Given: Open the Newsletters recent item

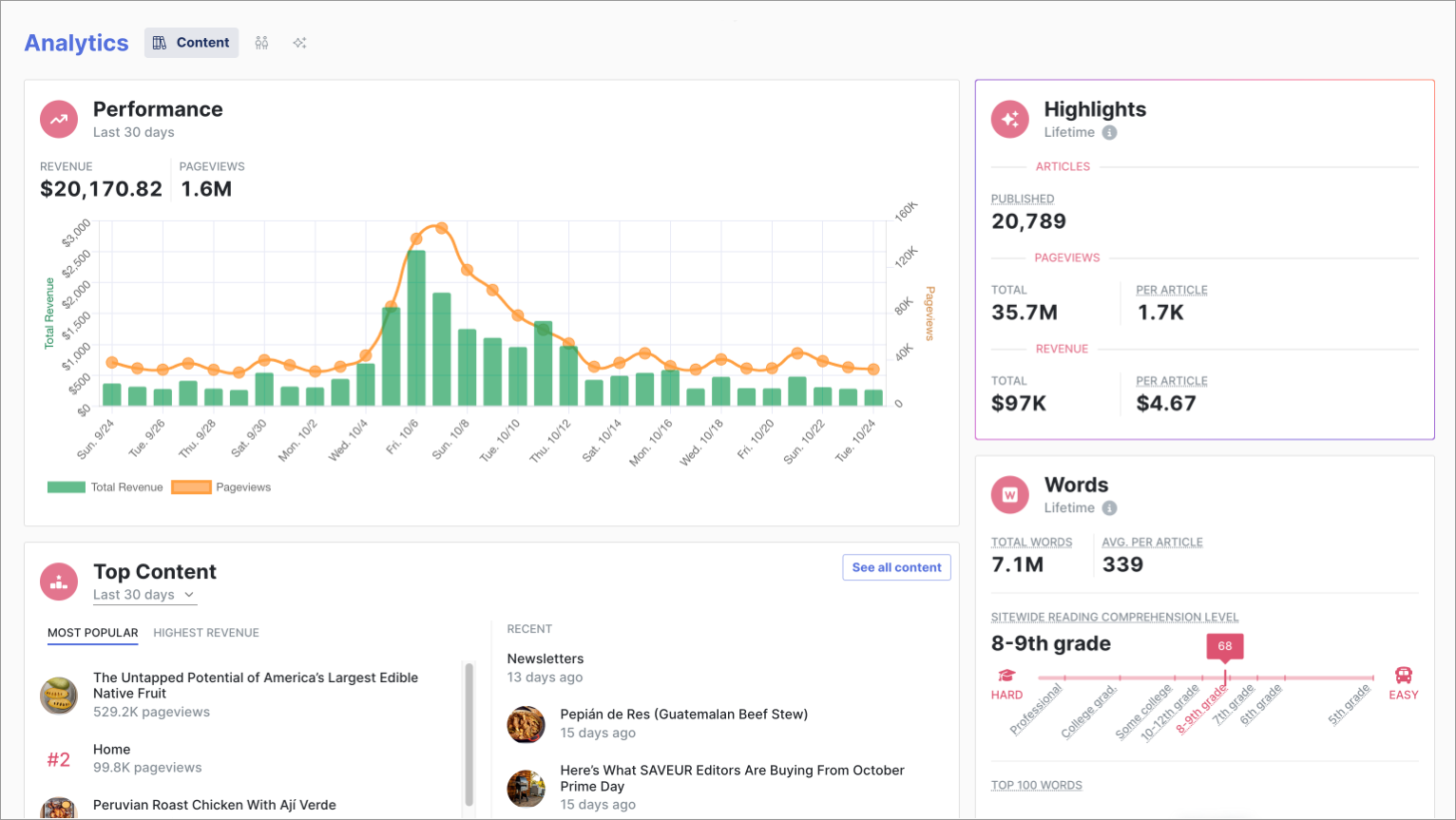Looking at the screenshot, I should [546, 658].
